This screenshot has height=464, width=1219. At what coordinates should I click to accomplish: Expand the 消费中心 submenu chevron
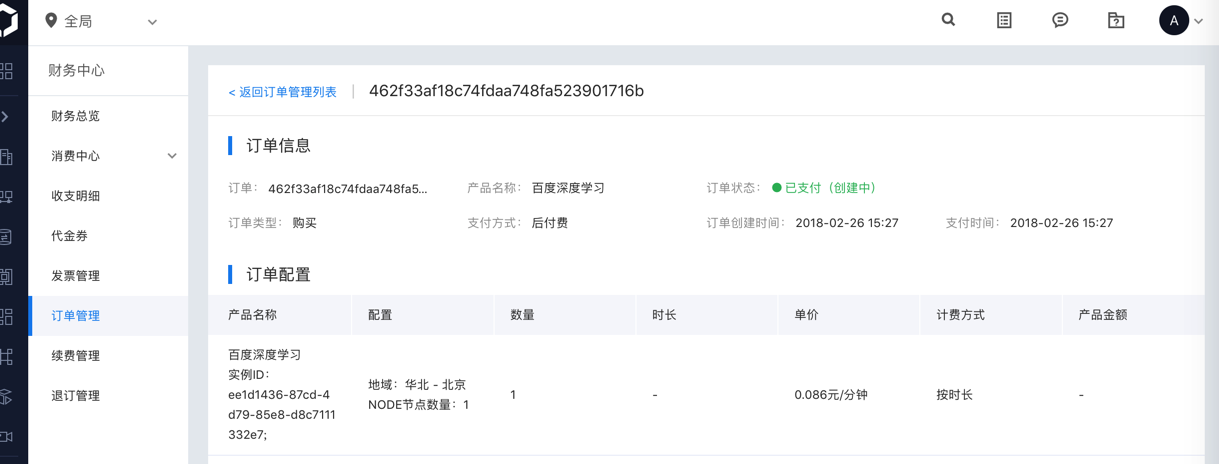point(172,156)
